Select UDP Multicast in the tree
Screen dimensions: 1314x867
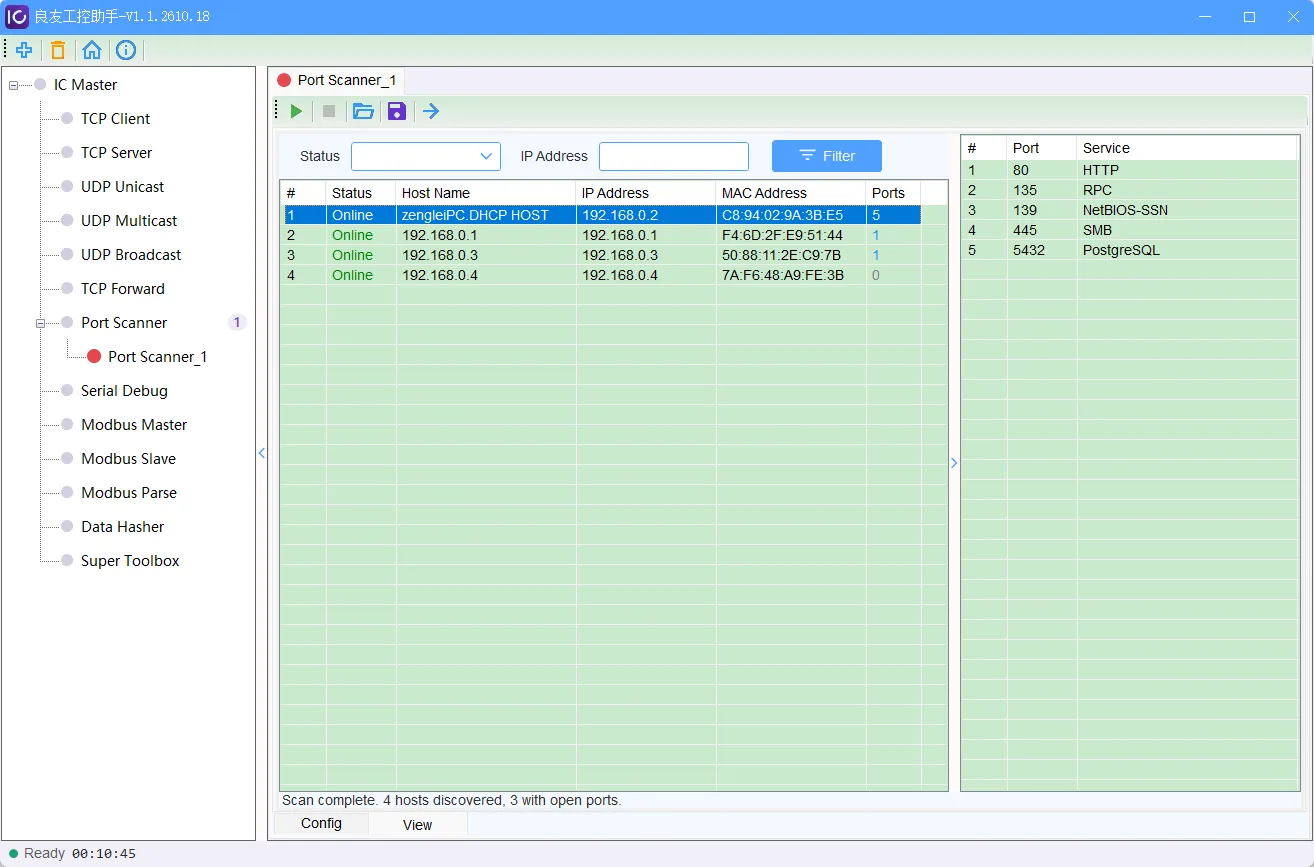pyautogui.click(x=129, y=221)
